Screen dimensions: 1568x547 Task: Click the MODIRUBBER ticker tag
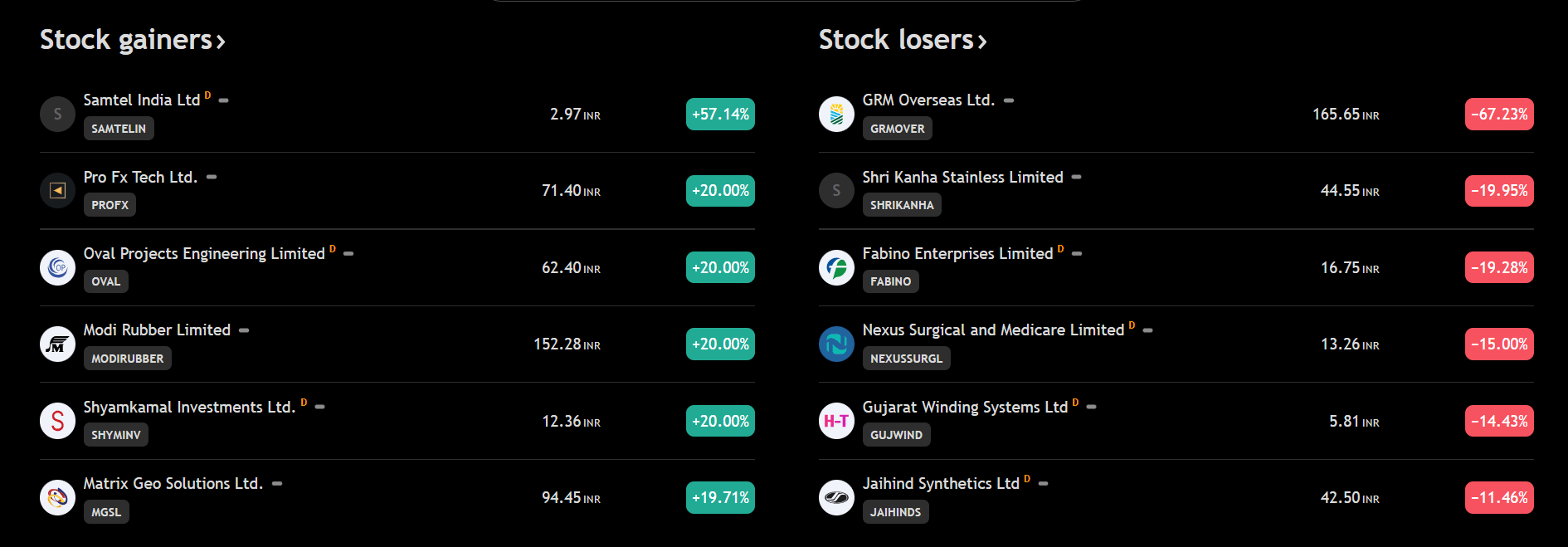pos(127,359)
